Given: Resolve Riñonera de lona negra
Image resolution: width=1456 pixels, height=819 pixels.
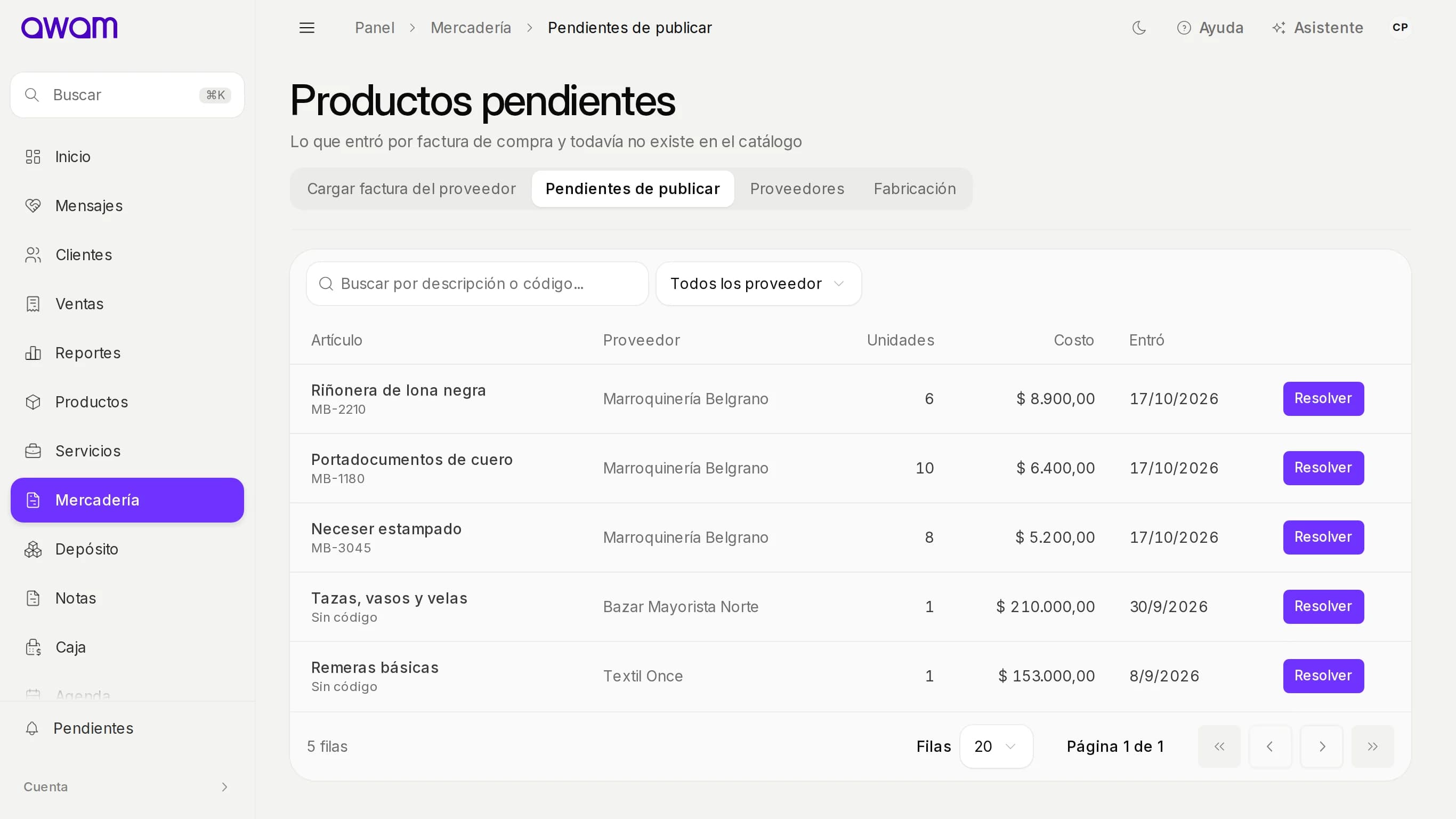Looking at the screenshot, I should tap(1323, 399).
